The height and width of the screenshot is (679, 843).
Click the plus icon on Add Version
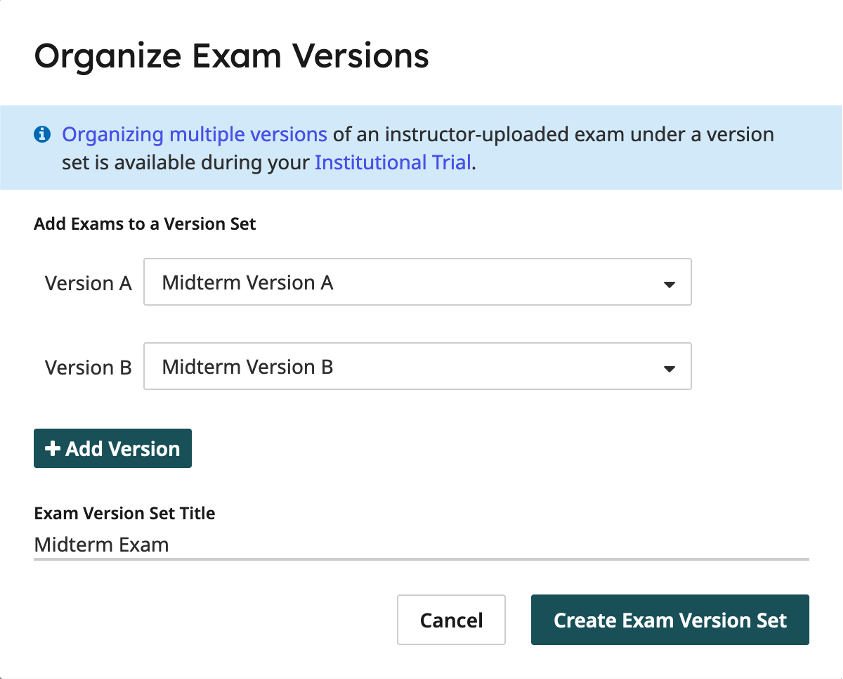tap(53, 449)
